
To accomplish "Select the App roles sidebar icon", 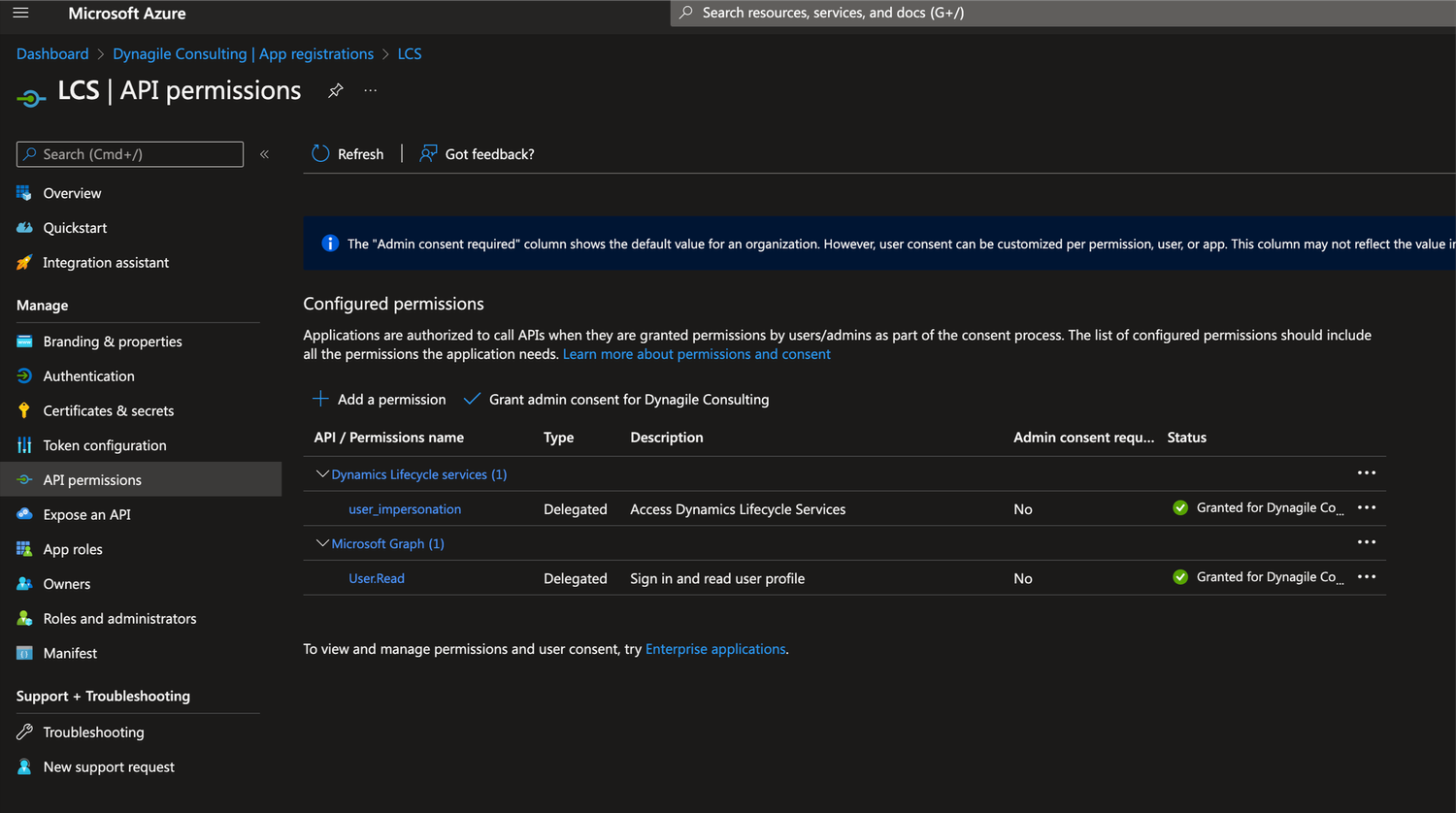I will [x=23, y=549].
